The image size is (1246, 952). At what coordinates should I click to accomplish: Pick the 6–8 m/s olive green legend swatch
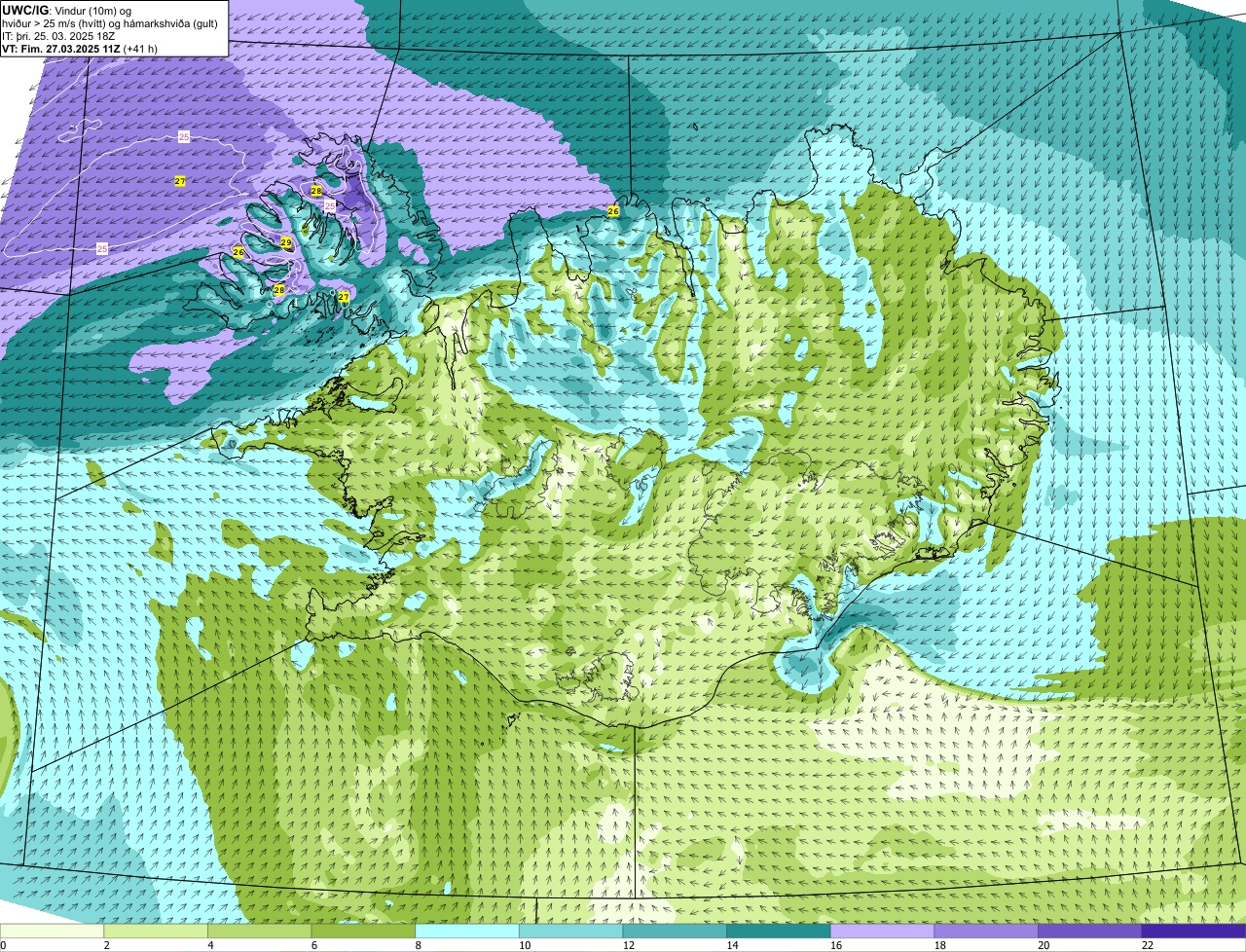[363, 931]
